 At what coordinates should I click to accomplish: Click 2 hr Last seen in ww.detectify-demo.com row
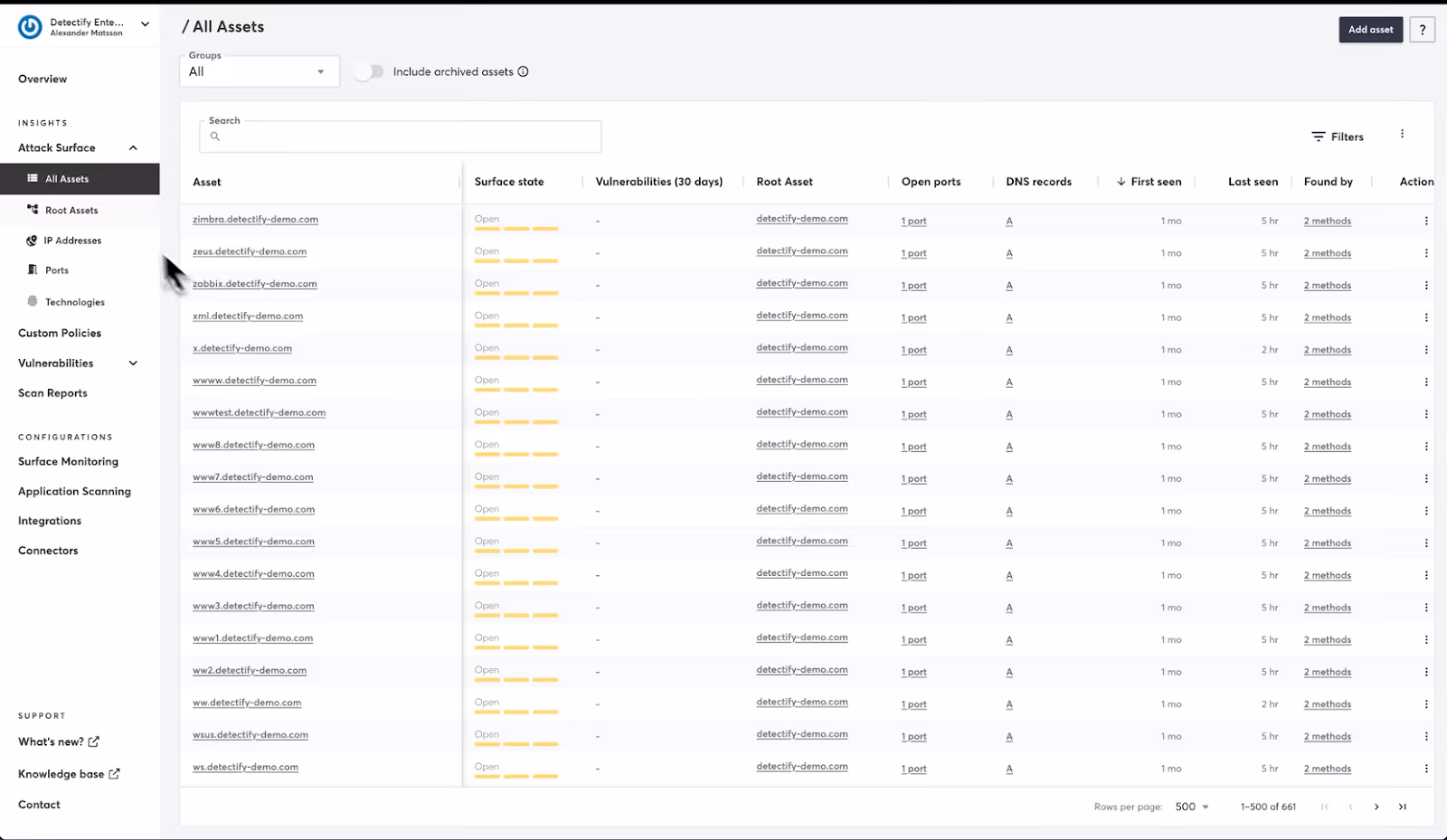coord(1270,704)
